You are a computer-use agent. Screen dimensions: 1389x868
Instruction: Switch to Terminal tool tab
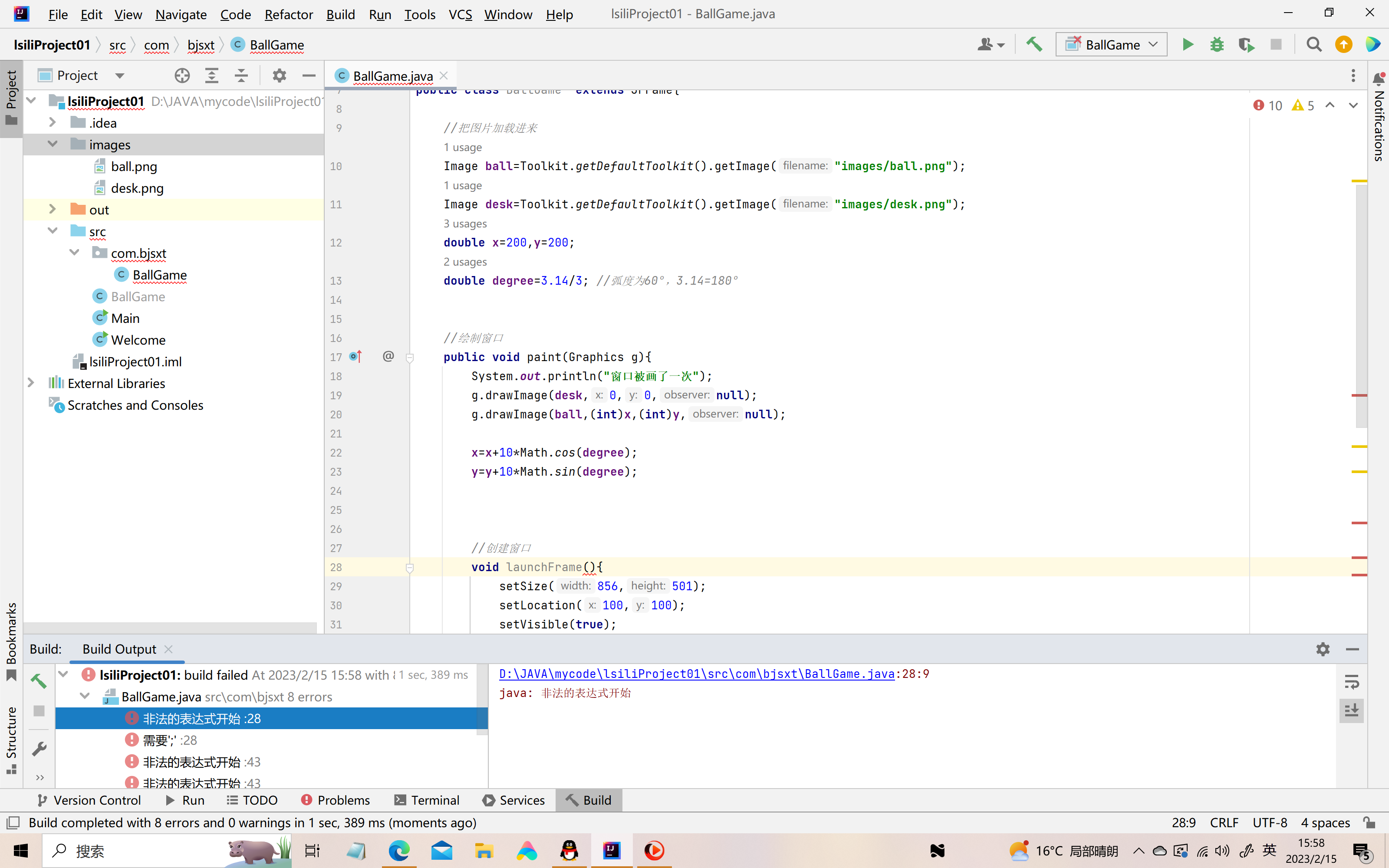coord(427,800)
